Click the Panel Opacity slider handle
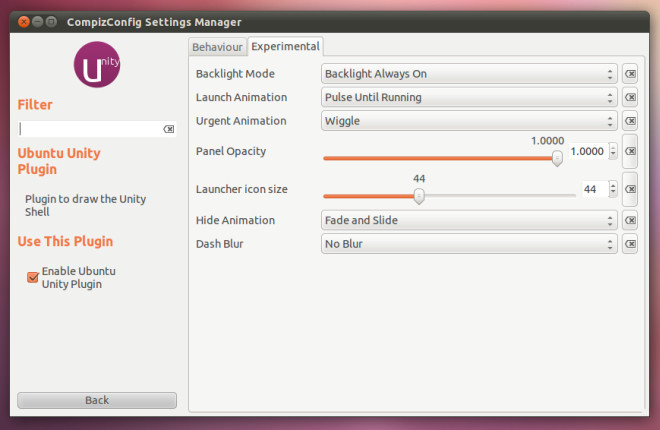The width and height of the screenshot is (660, 430). pyautogui.click(x=557, y=159)
